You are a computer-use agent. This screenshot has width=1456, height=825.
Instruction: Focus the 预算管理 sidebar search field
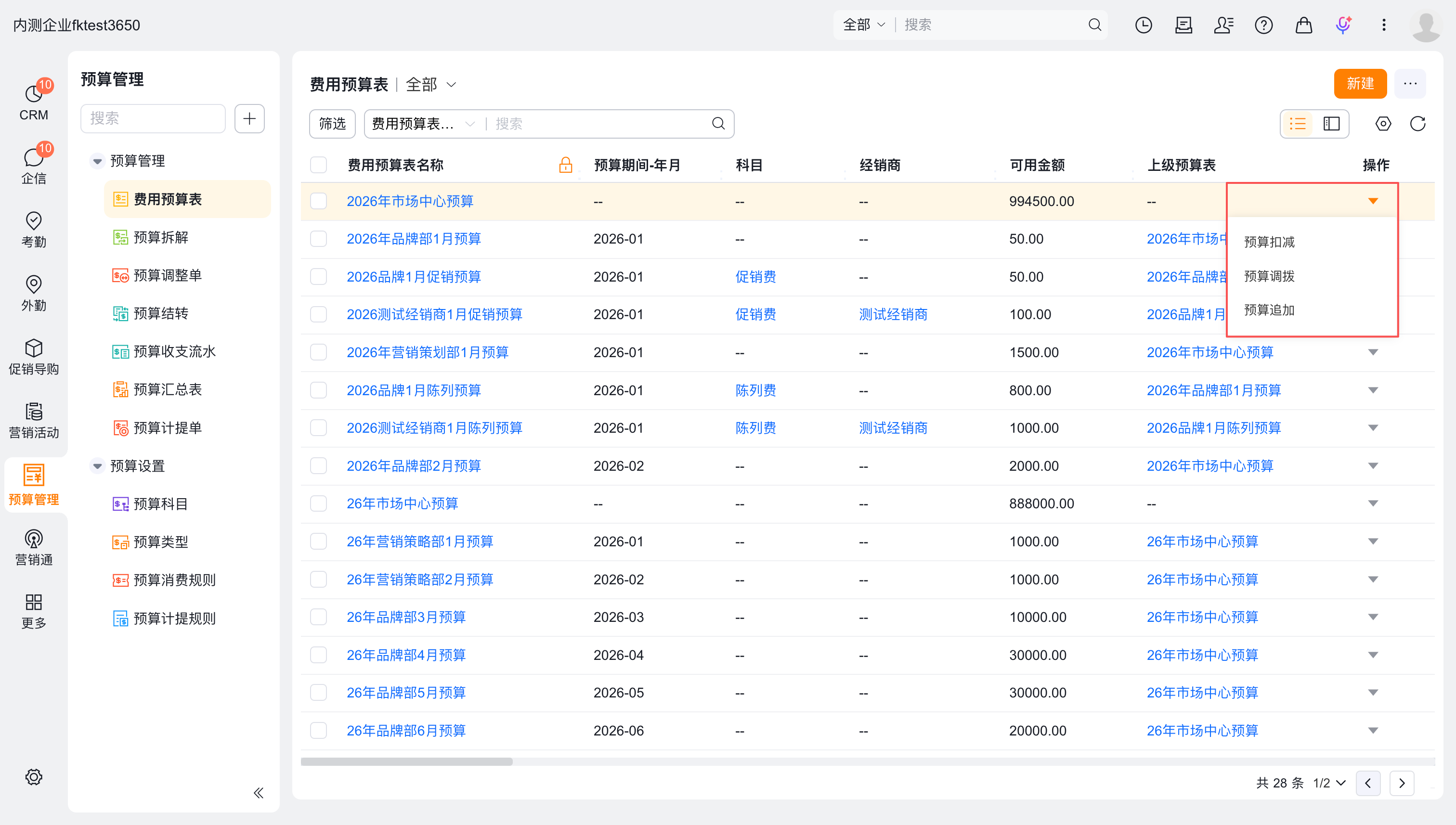(153, 118)
